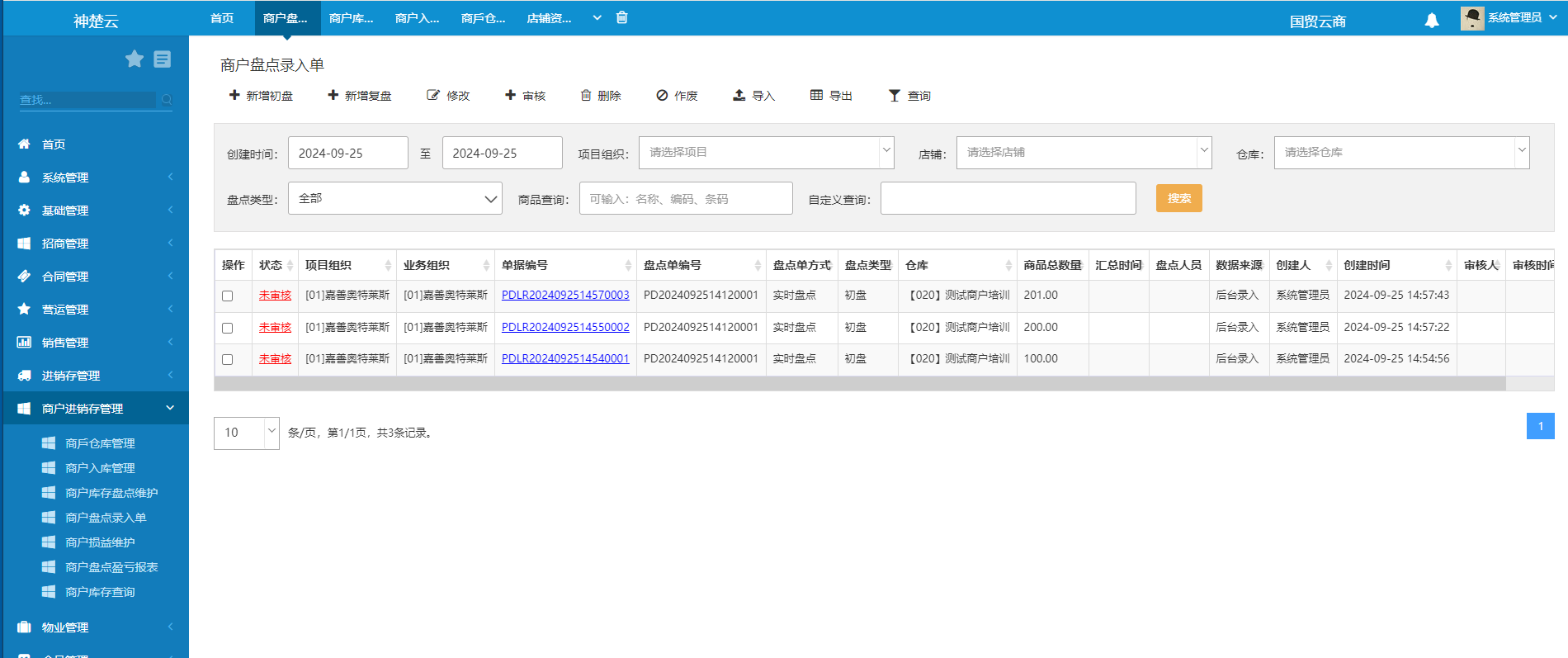Image resolution: width=1568 pixels, height=658 pixels.
Task: Open document link PDLR2024092514570003
Action: [565, 295]
